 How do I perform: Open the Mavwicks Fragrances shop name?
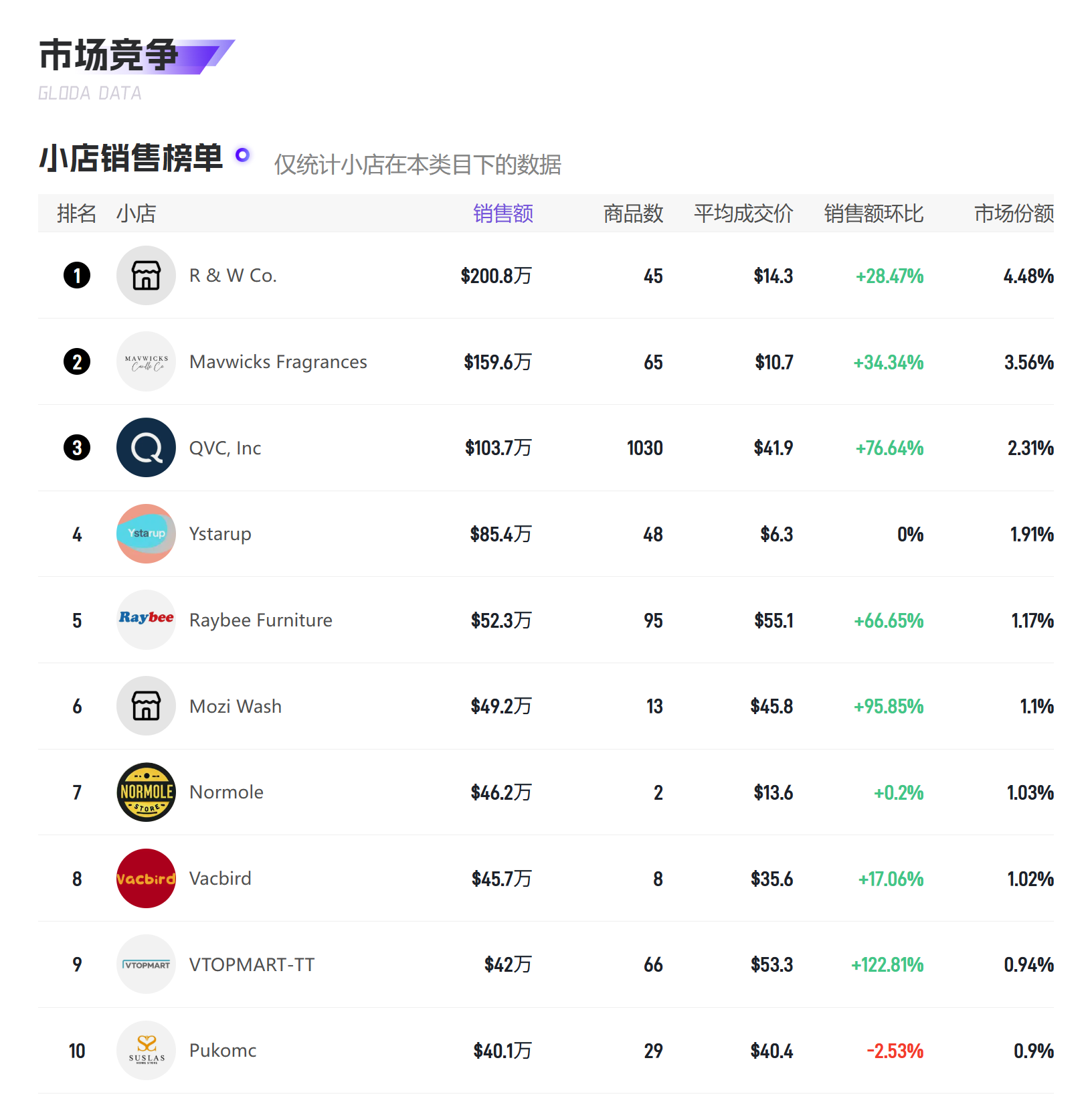278,362
